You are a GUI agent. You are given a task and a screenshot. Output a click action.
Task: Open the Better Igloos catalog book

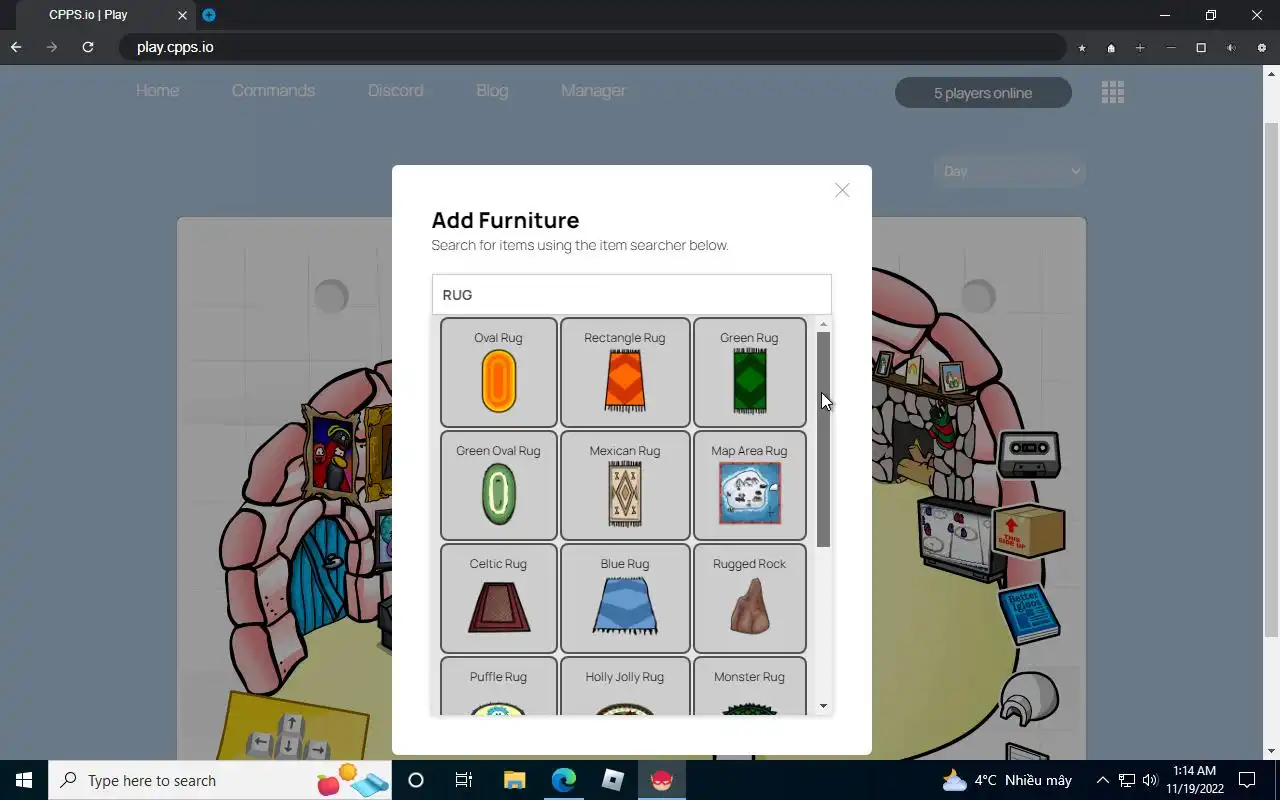tap(1028, 613)
